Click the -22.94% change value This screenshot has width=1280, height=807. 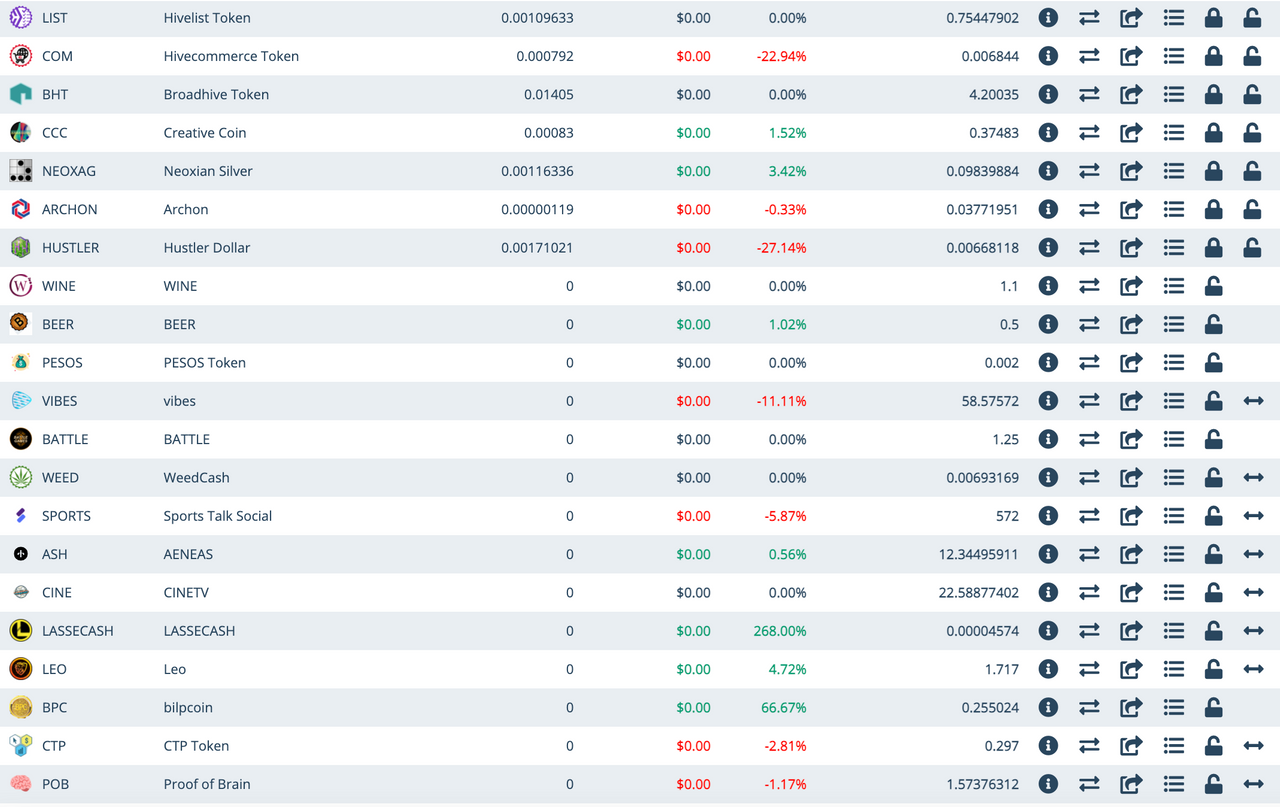tap(781, 56)
